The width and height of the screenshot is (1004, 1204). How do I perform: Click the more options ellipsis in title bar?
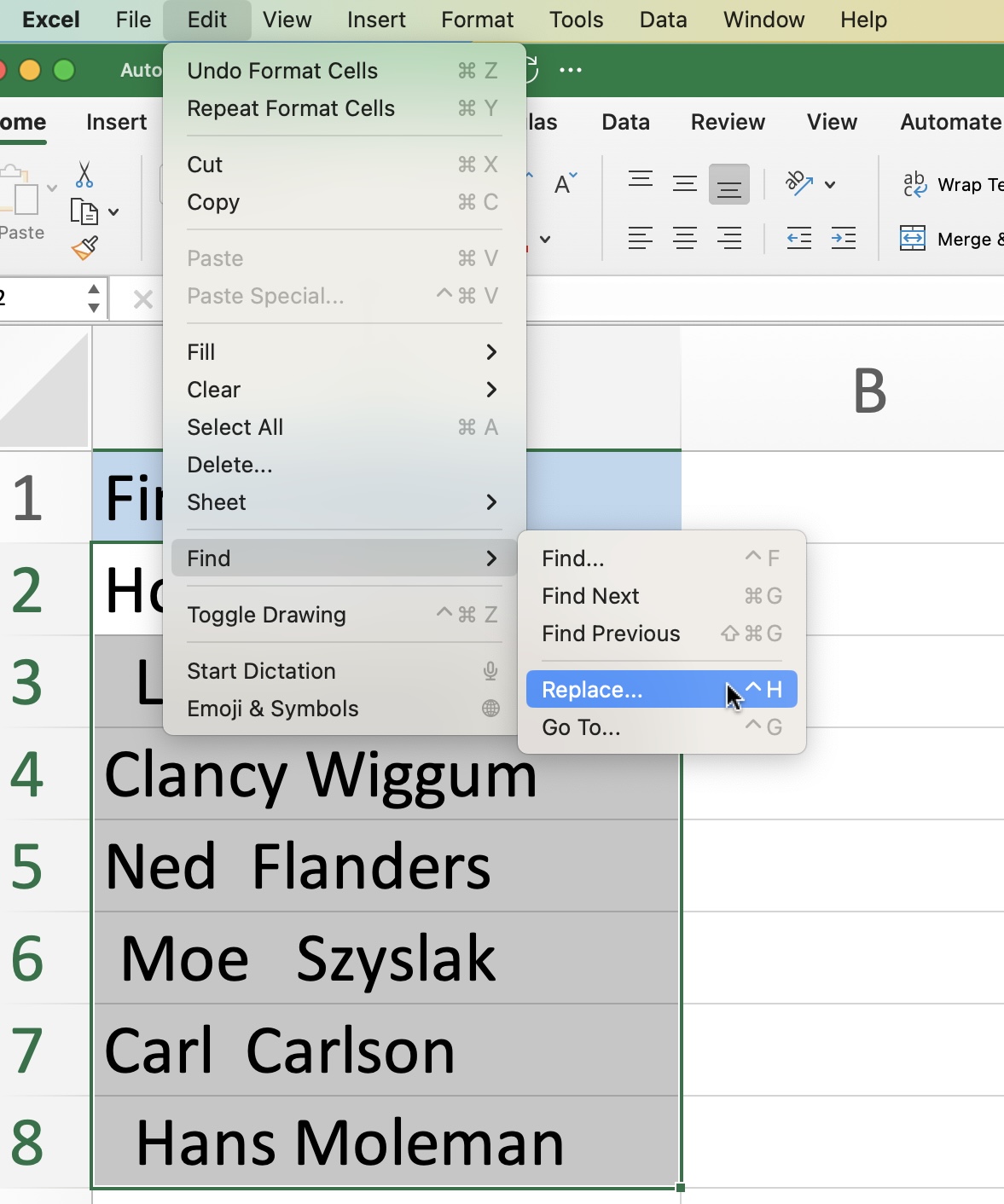pyautogui.click(x=571, y=70)
